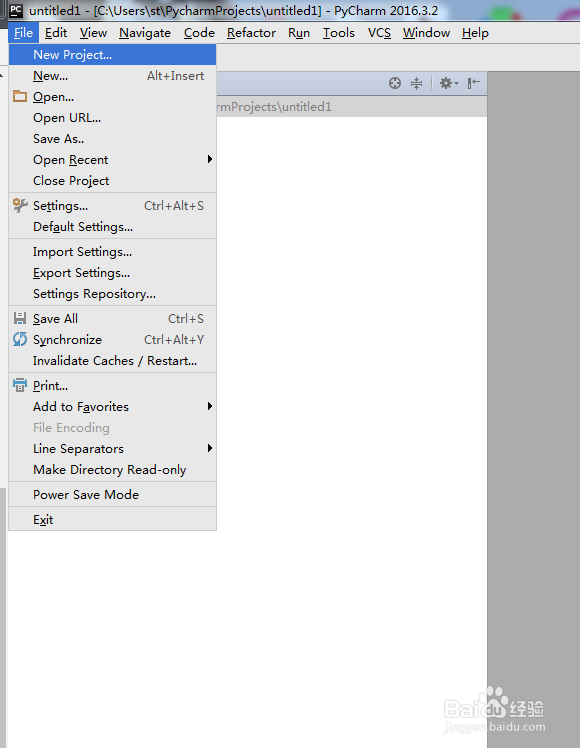Image resolution: width=580 pixels, height=748 pixels.
Task: Open the Tools menu
Action: pos(339,33)
